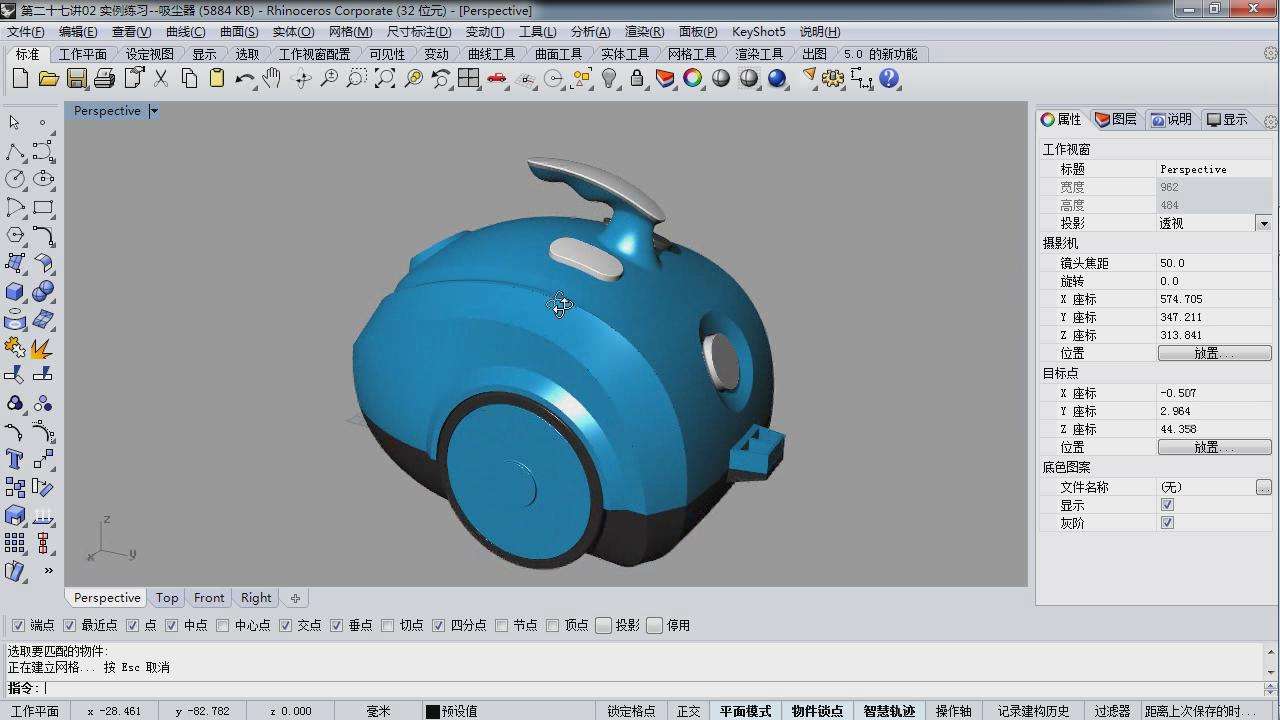Open the KeyShot5 menu
Viewport: 1280px width, 720px height.
pyautogui.click(x=759, y=32)
